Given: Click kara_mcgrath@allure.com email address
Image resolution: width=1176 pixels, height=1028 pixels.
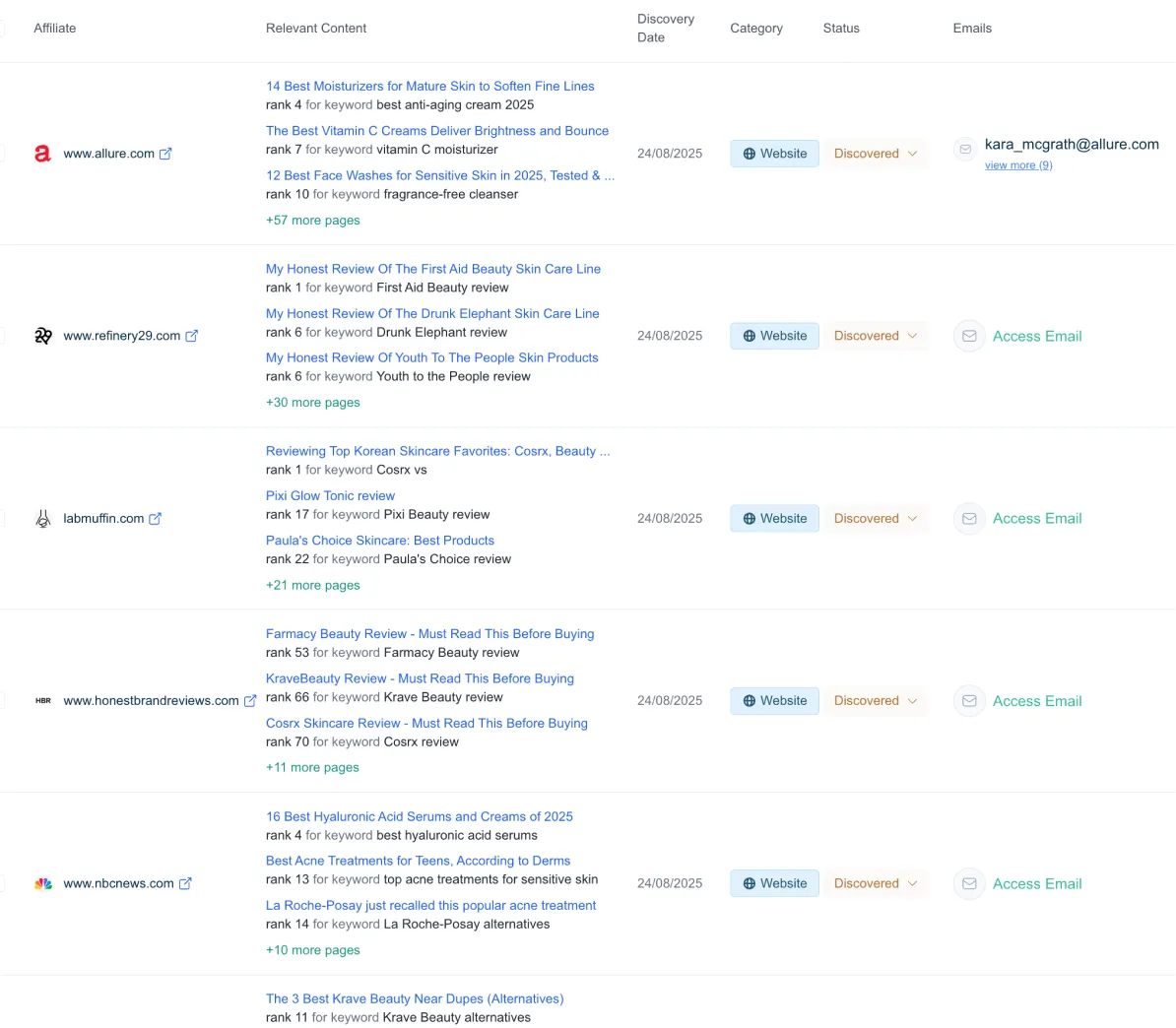Looking at the screenshot, I should (x=1072, y=144).
